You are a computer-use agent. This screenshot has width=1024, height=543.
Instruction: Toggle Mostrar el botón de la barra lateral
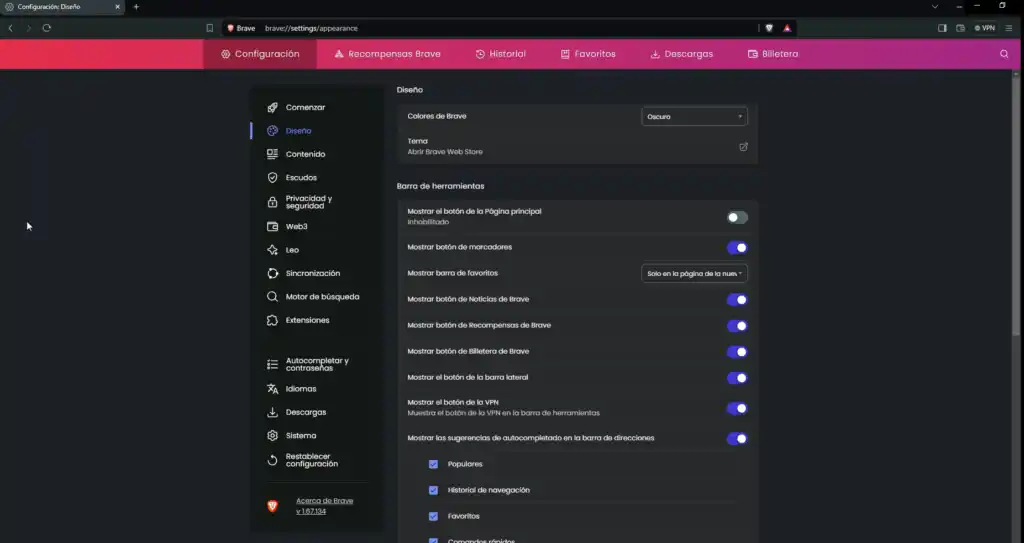point(737,378)
